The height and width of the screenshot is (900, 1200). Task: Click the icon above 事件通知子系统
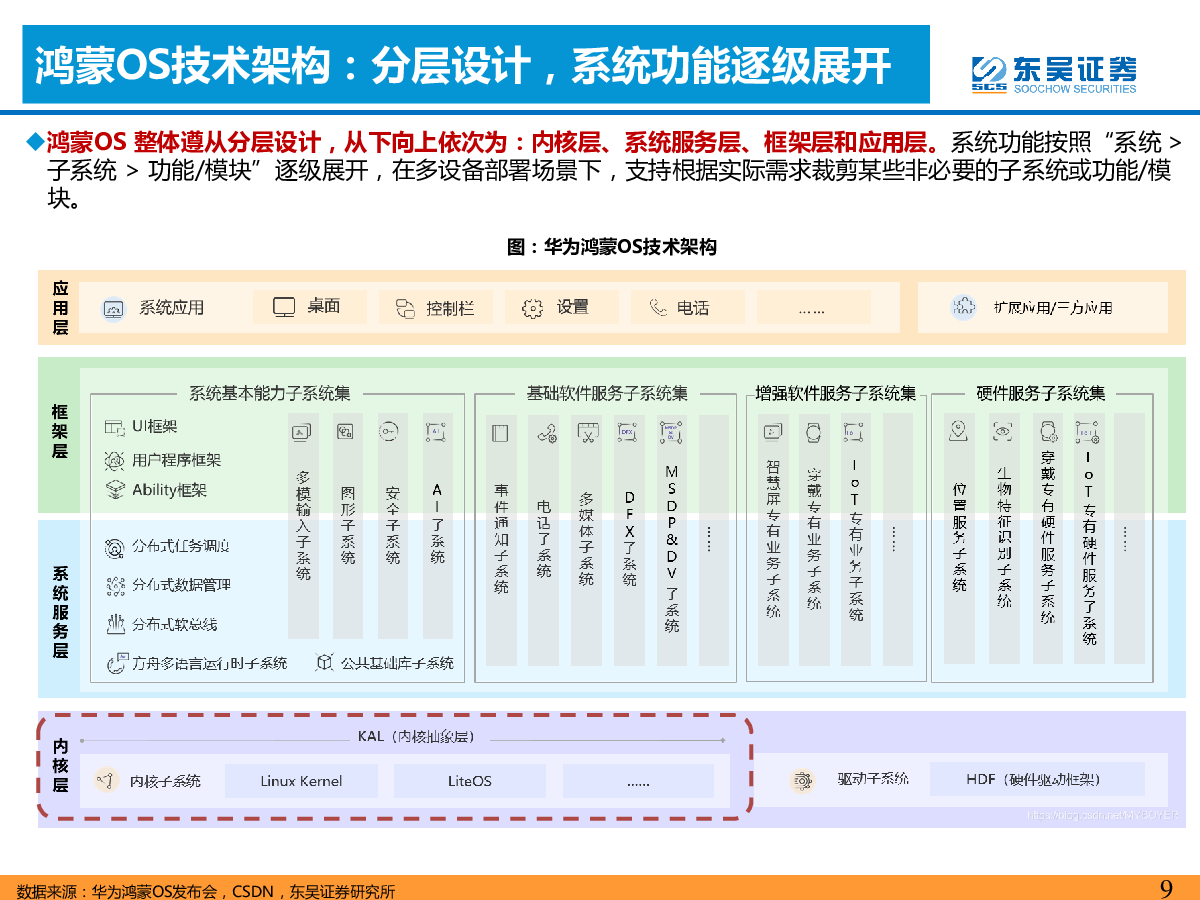pos(500,433)
